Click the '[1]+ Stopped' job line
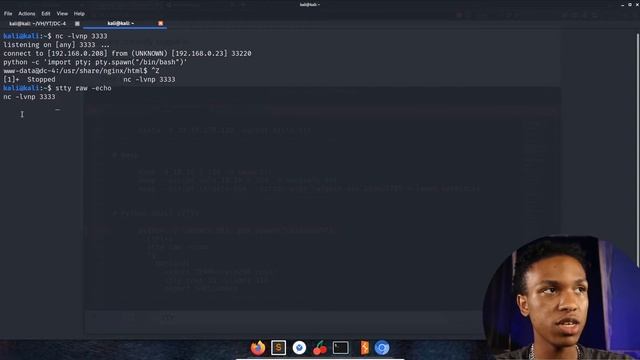Image resolution: width=640 pixels, height=360 pixels. point(89,80)
